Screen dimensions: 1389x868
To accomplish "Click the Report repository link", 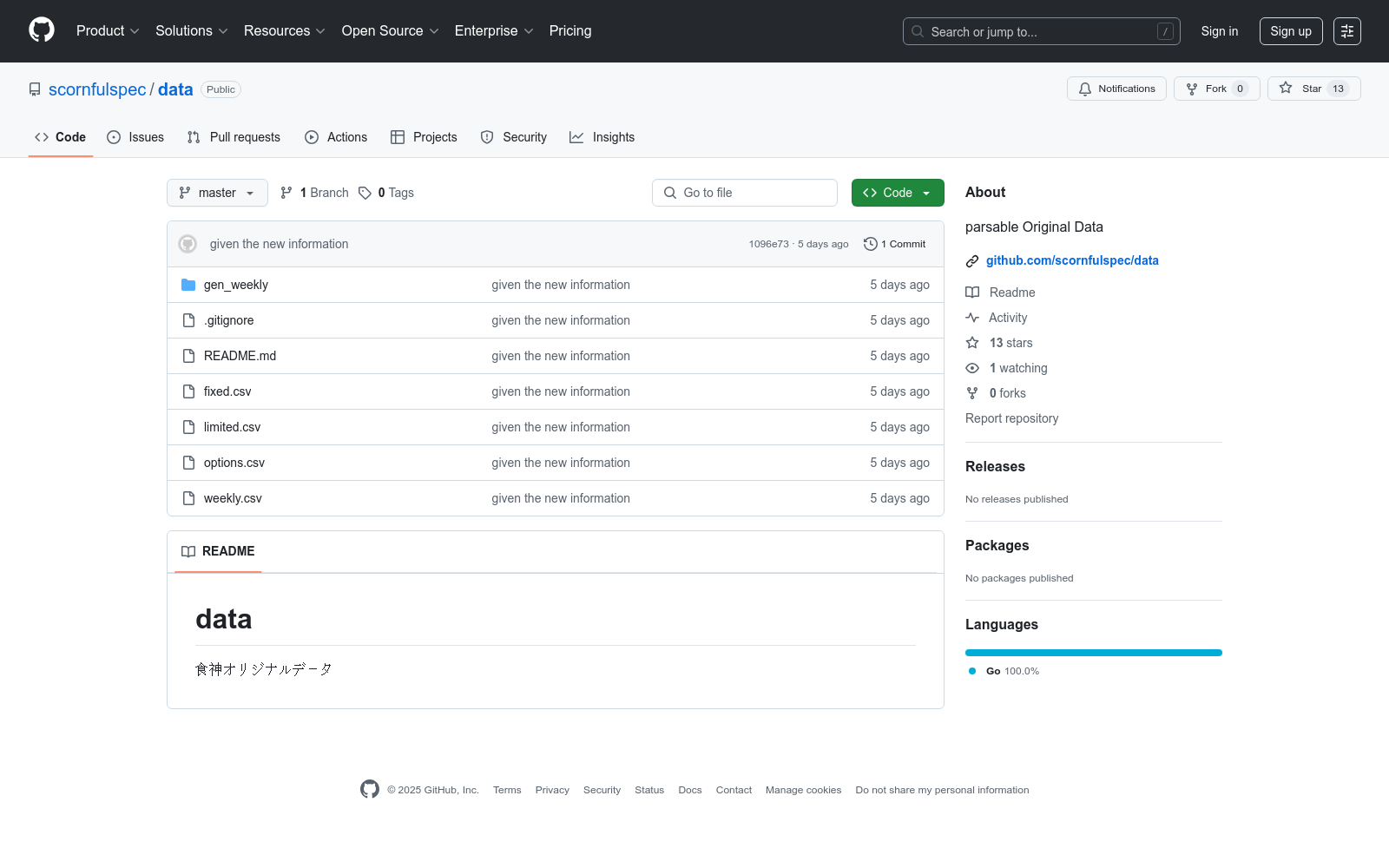I will tap(1011, 418).
